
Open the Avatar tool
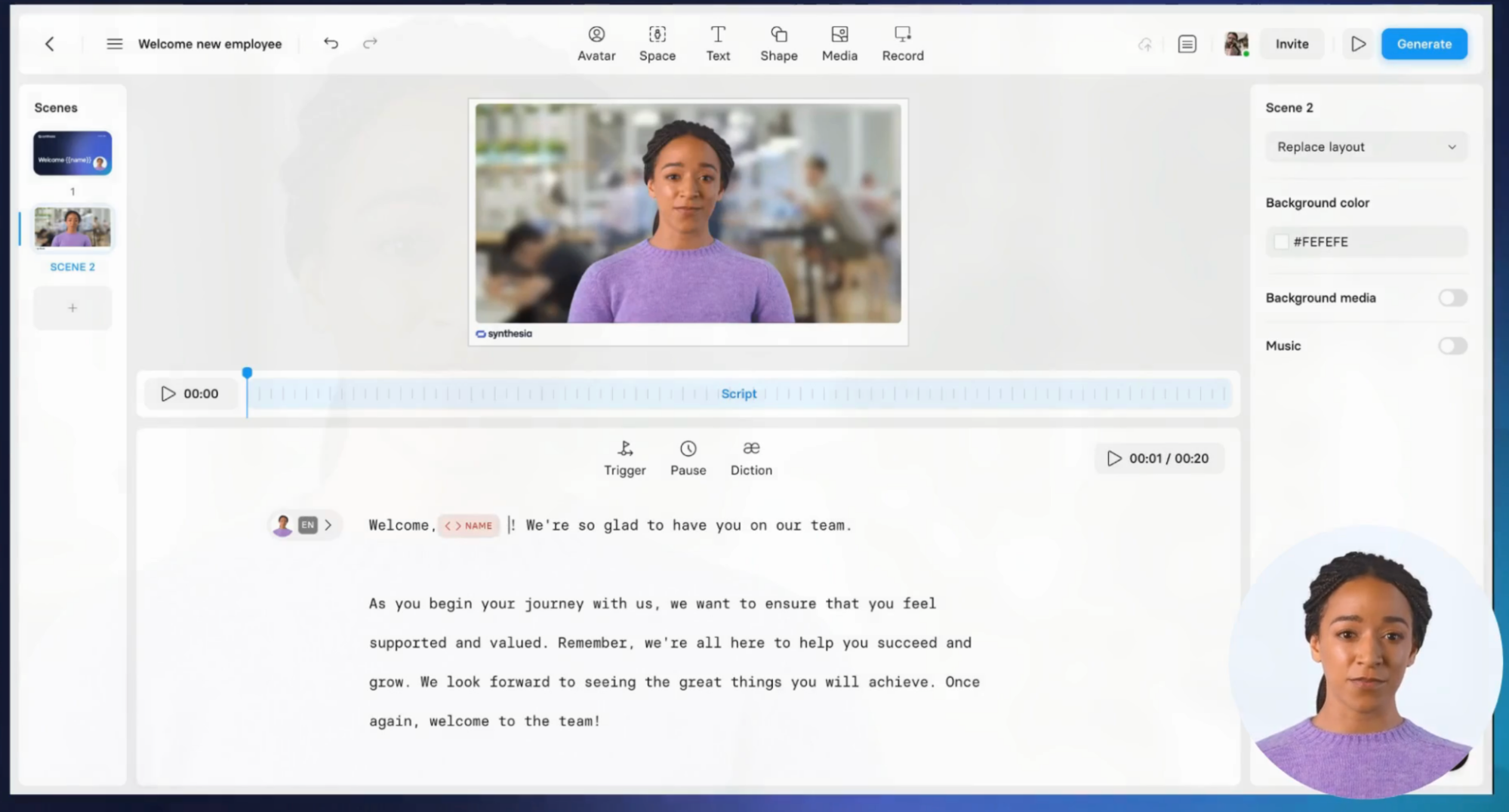click(x=596, y=44)
